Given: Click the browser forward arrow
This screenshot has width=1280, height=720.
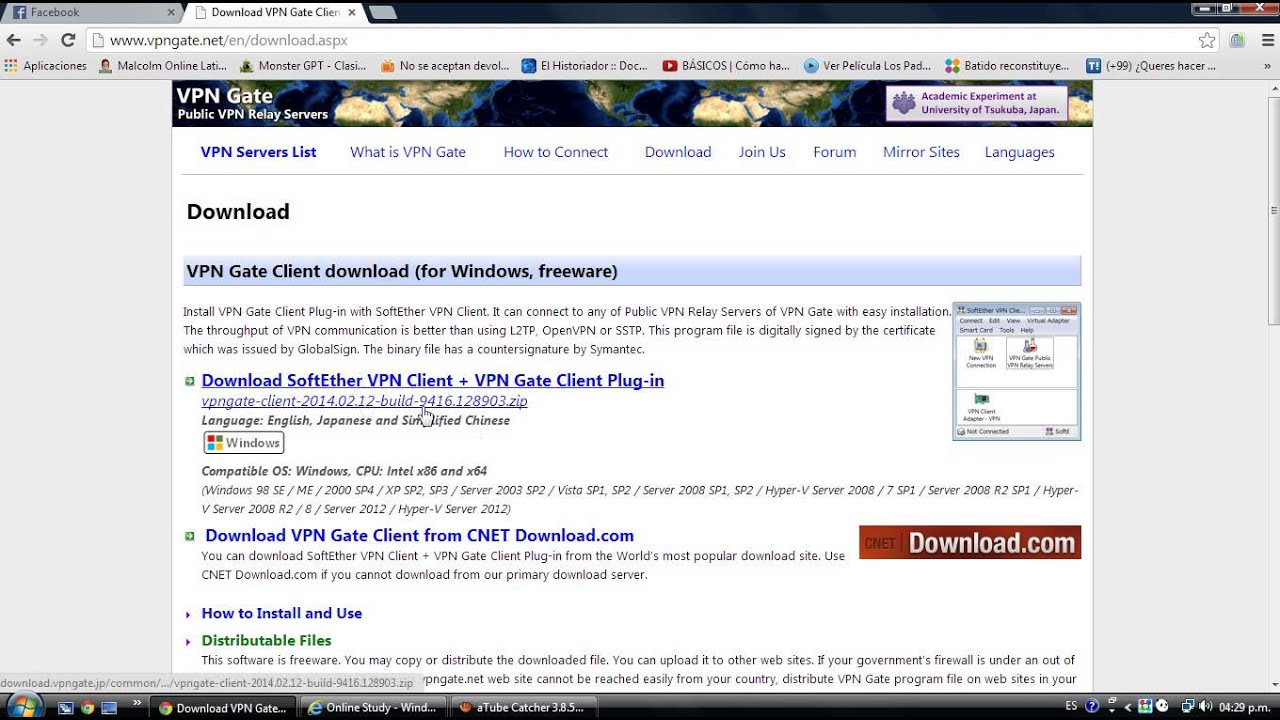Looking at the screenshot, I should coord(41,40).
